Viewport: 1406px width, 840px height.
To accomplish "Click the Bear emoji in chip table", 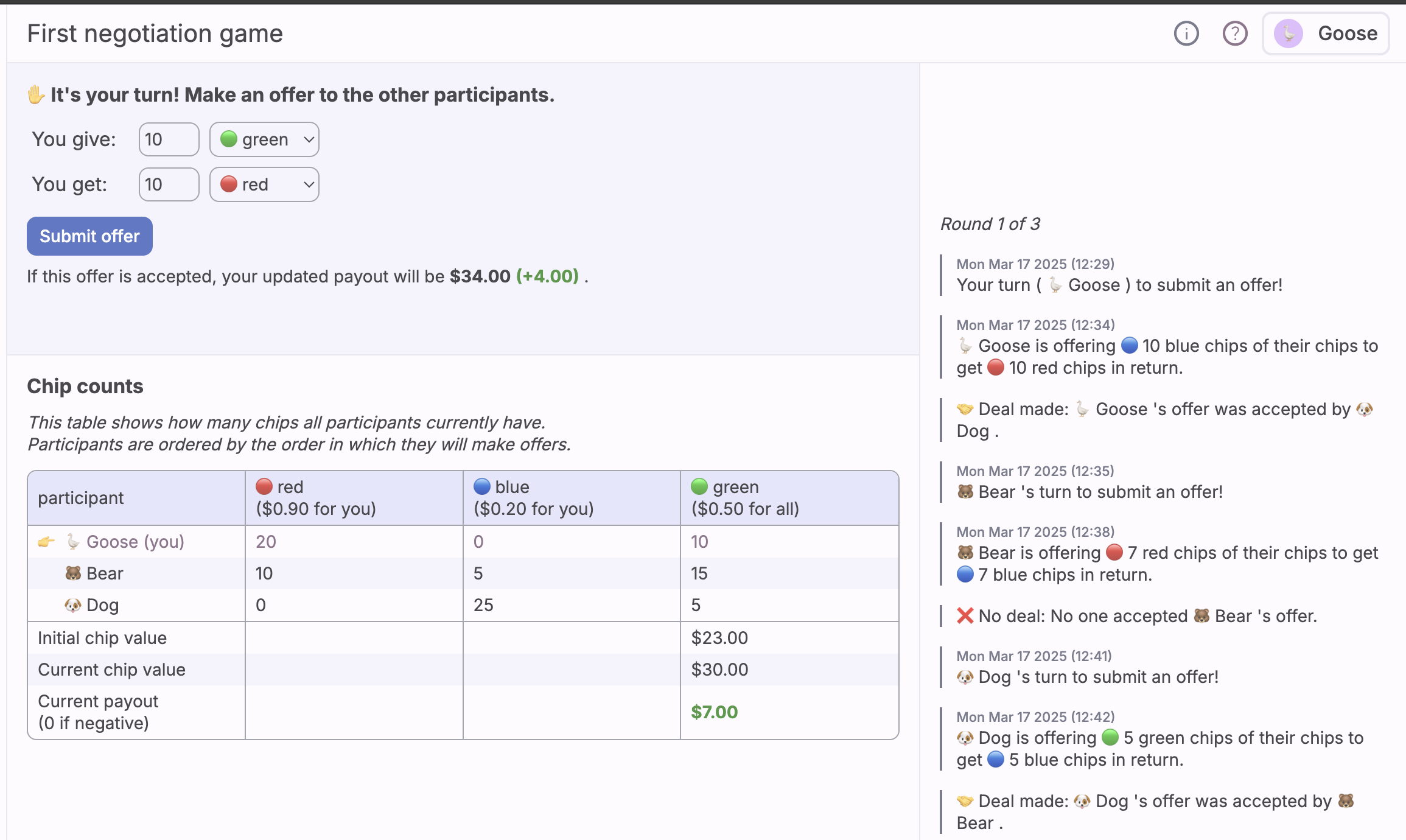I will pos(73,573).
